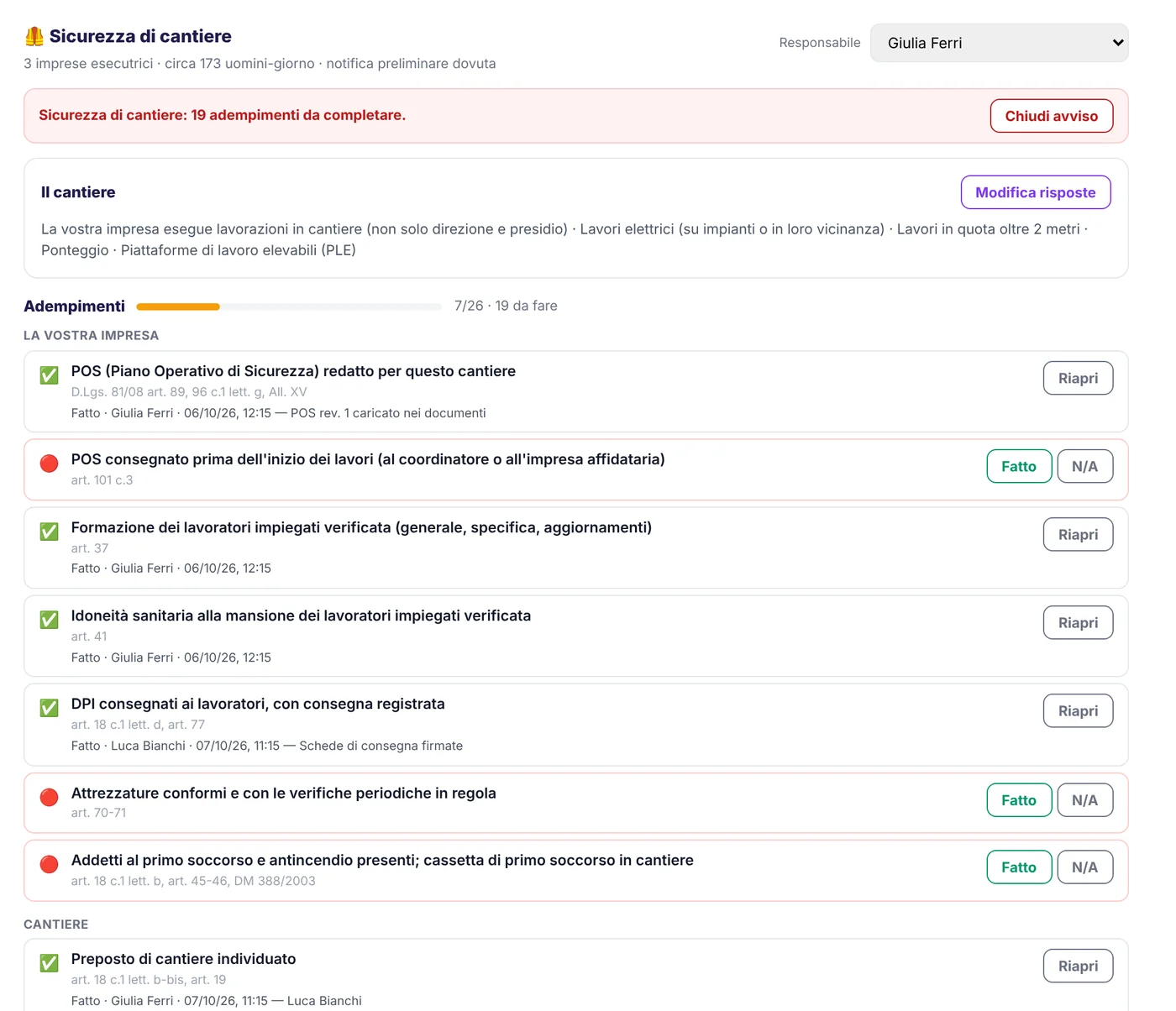Click the Il cantiere card heading
The height and width of the screenshot is (1011, 1176).
pyautogui.click(x=78, y=192)
